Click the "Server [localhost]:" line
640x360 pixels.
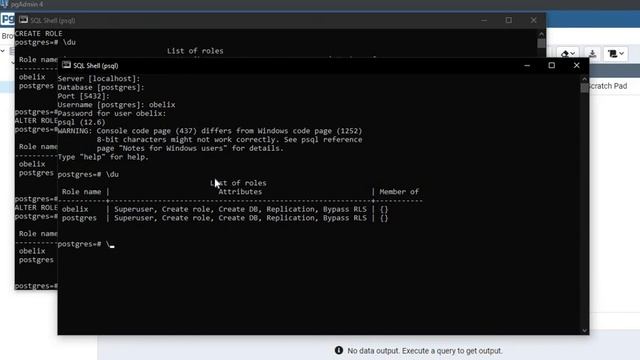coord(99,78)
